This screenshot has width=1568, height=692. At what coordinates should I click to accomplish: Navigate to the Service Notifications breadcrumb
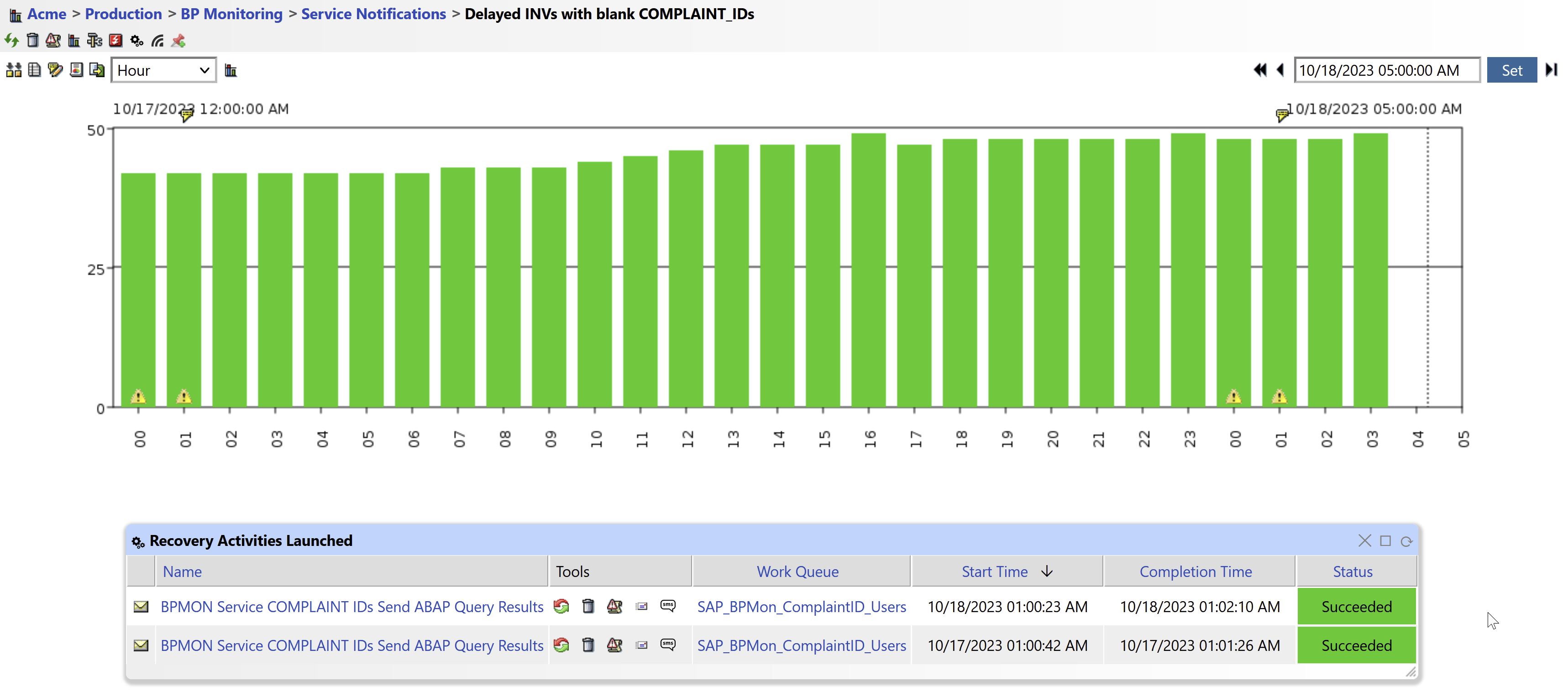[373, 13]
